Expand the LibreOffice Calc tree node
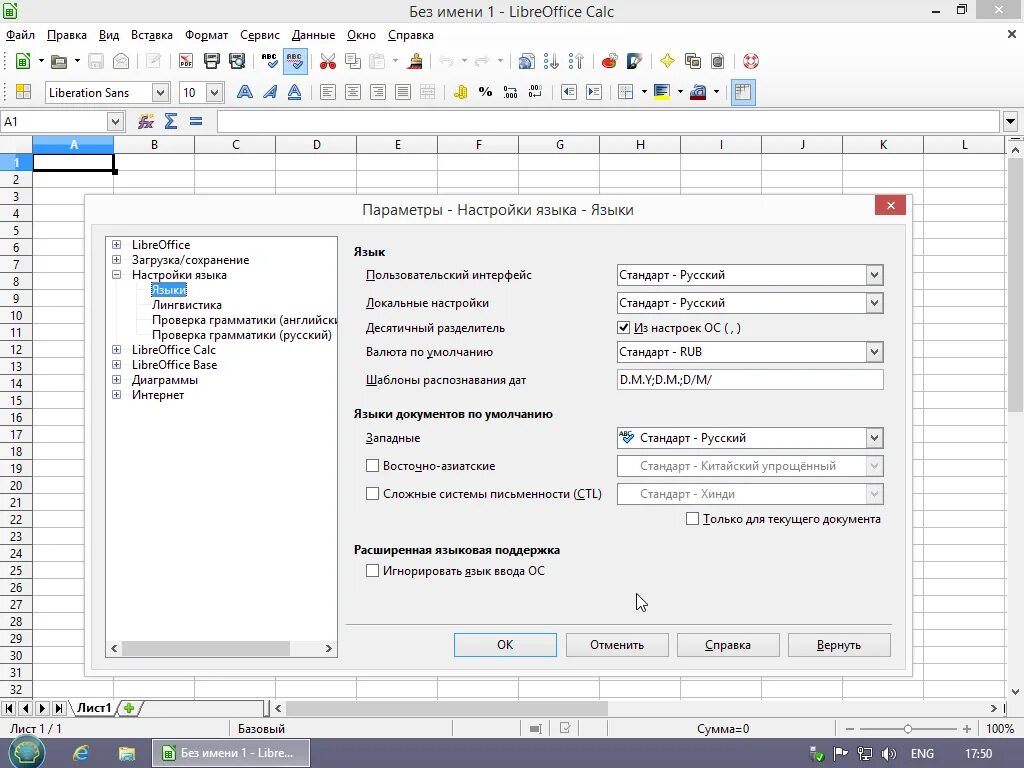The width and height of the screenshot is (1024, 768). click(116, 349)
